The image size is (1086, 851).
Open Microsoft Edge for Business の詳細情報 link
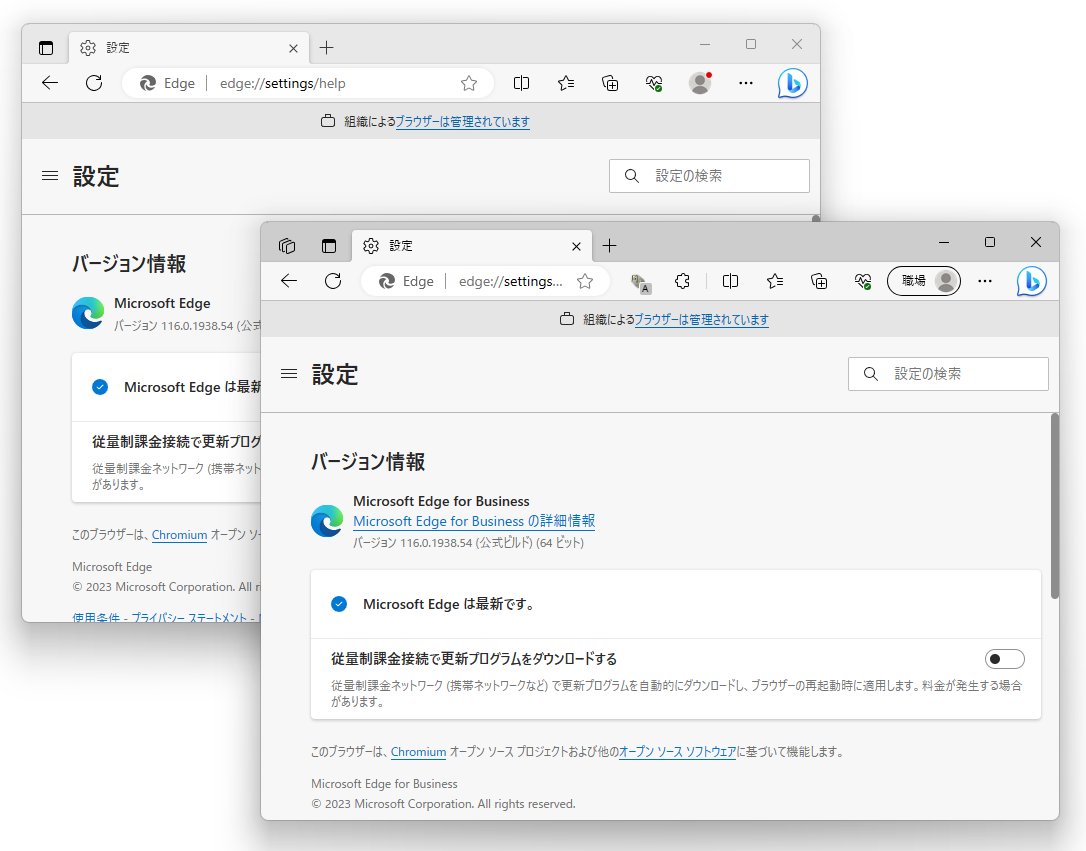click(x=474, y=521)
